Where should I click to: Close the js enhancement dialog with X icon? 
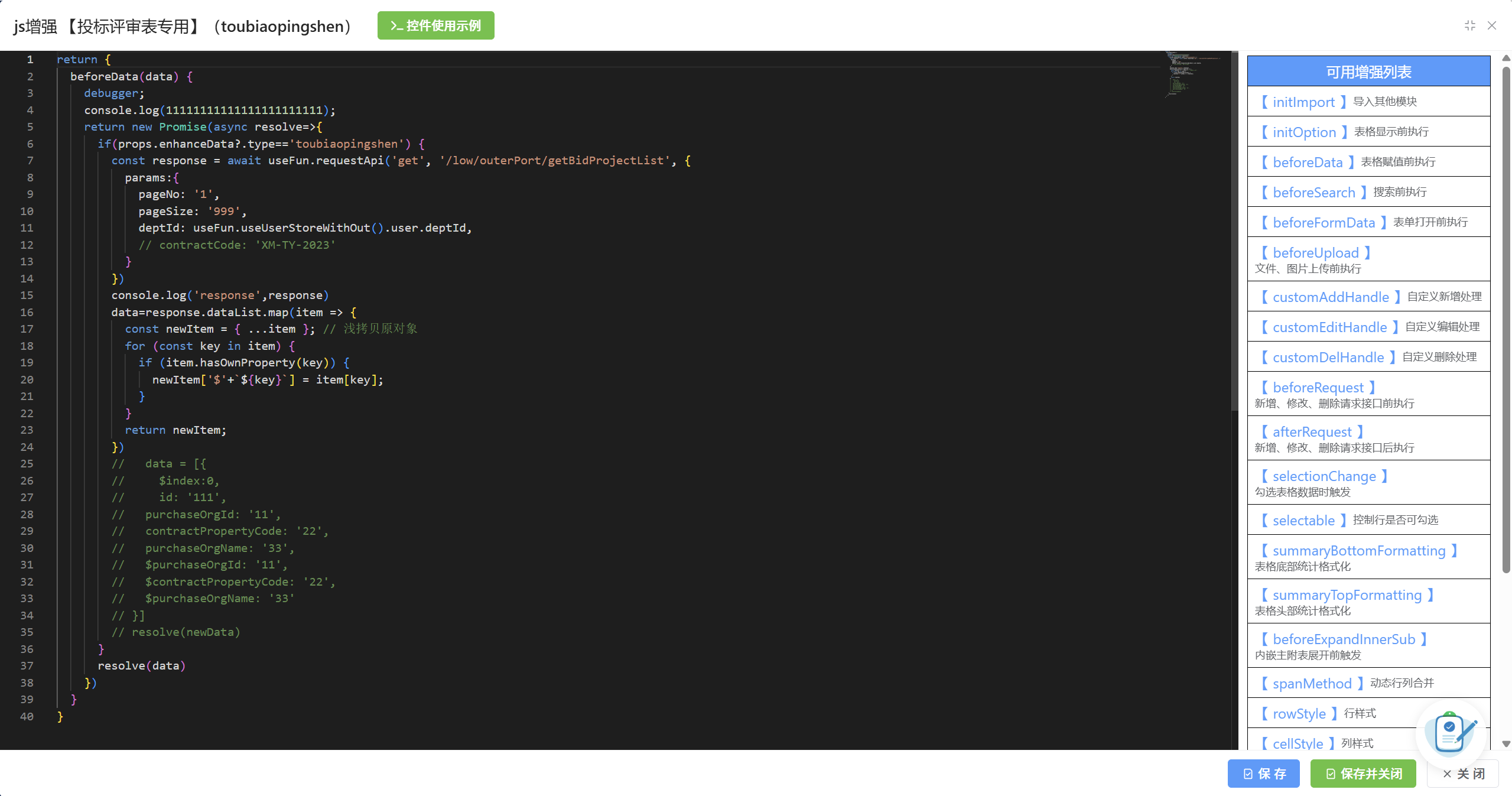coord(1492,25)
